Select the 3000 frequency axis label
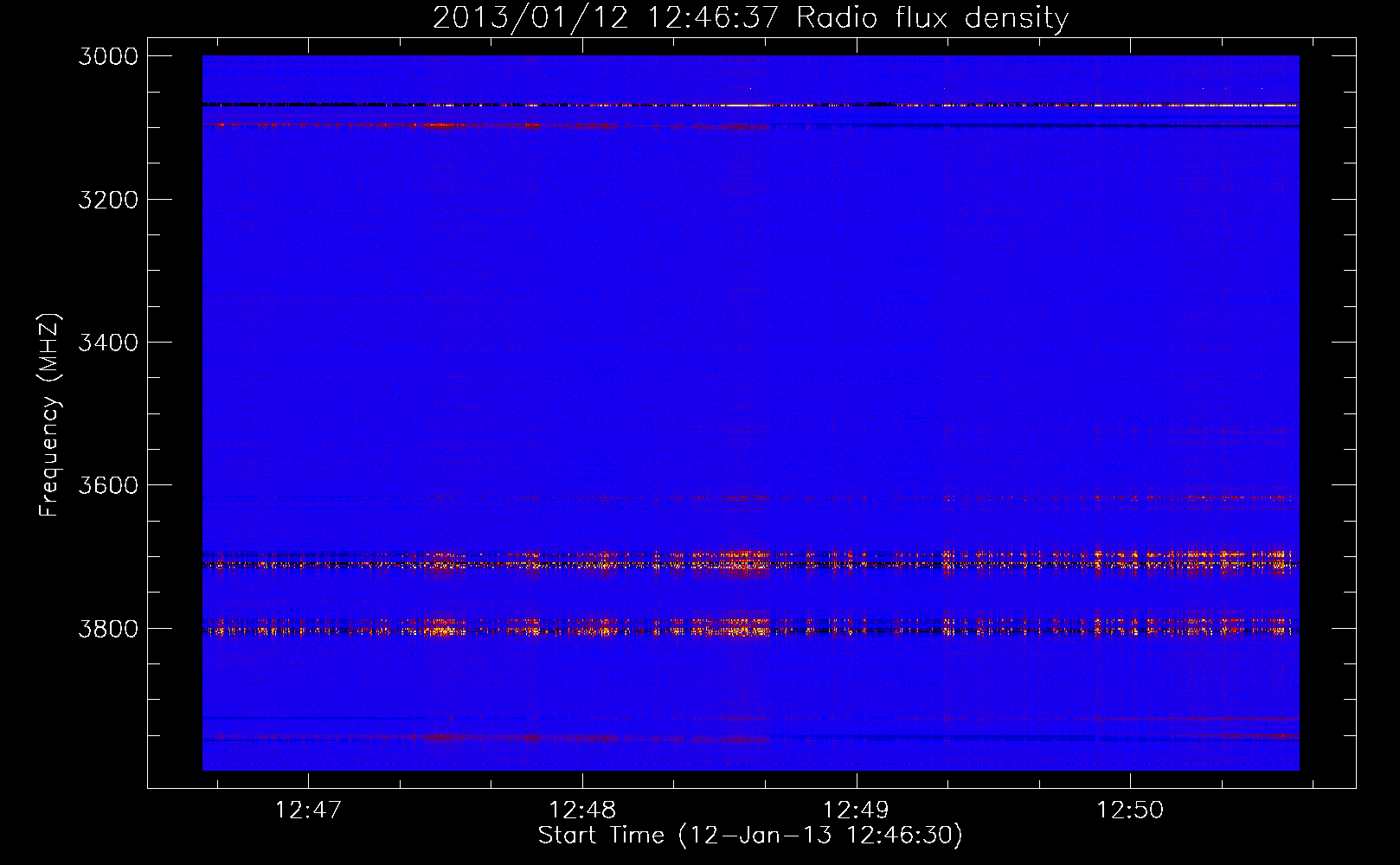This screenshot has height=865, width=1400. coord(108,56)
